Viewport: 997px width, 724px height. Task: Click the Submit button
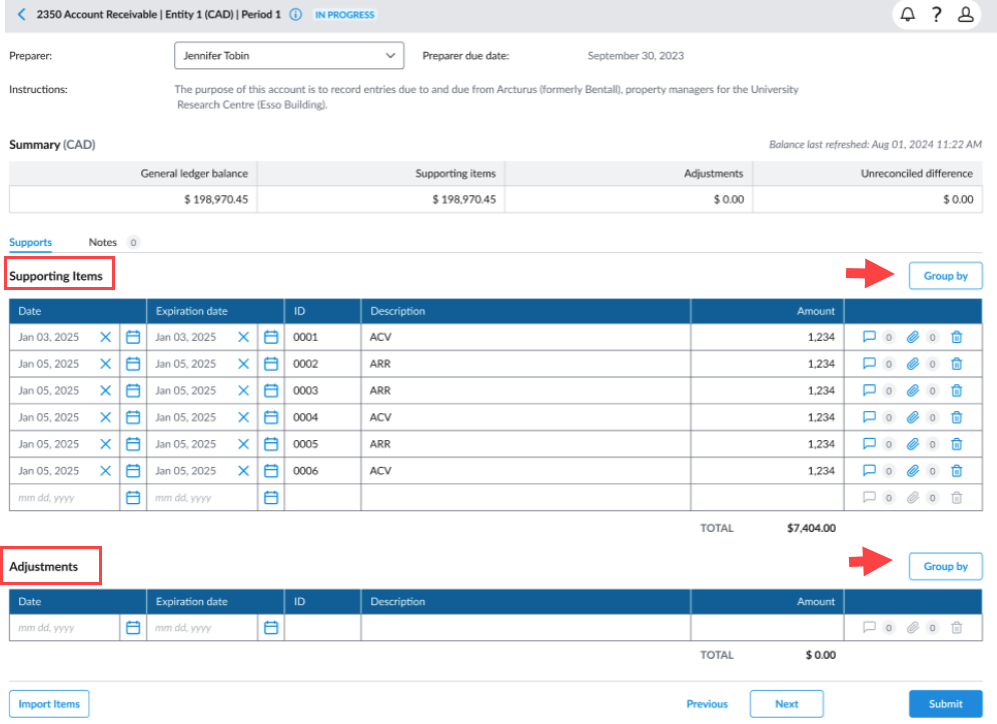coord(945,704)
